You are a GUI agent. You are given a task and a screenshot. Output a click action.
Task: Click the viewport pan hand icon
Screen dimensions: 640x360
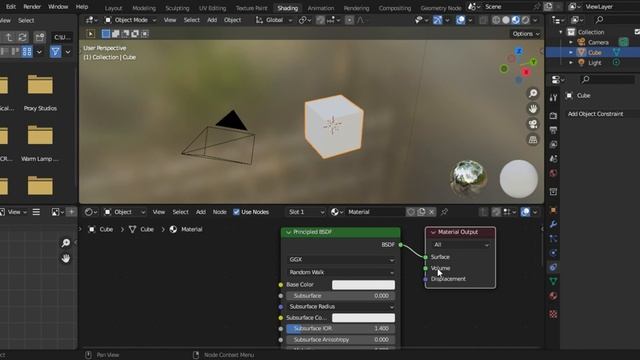tap(533, 109)
